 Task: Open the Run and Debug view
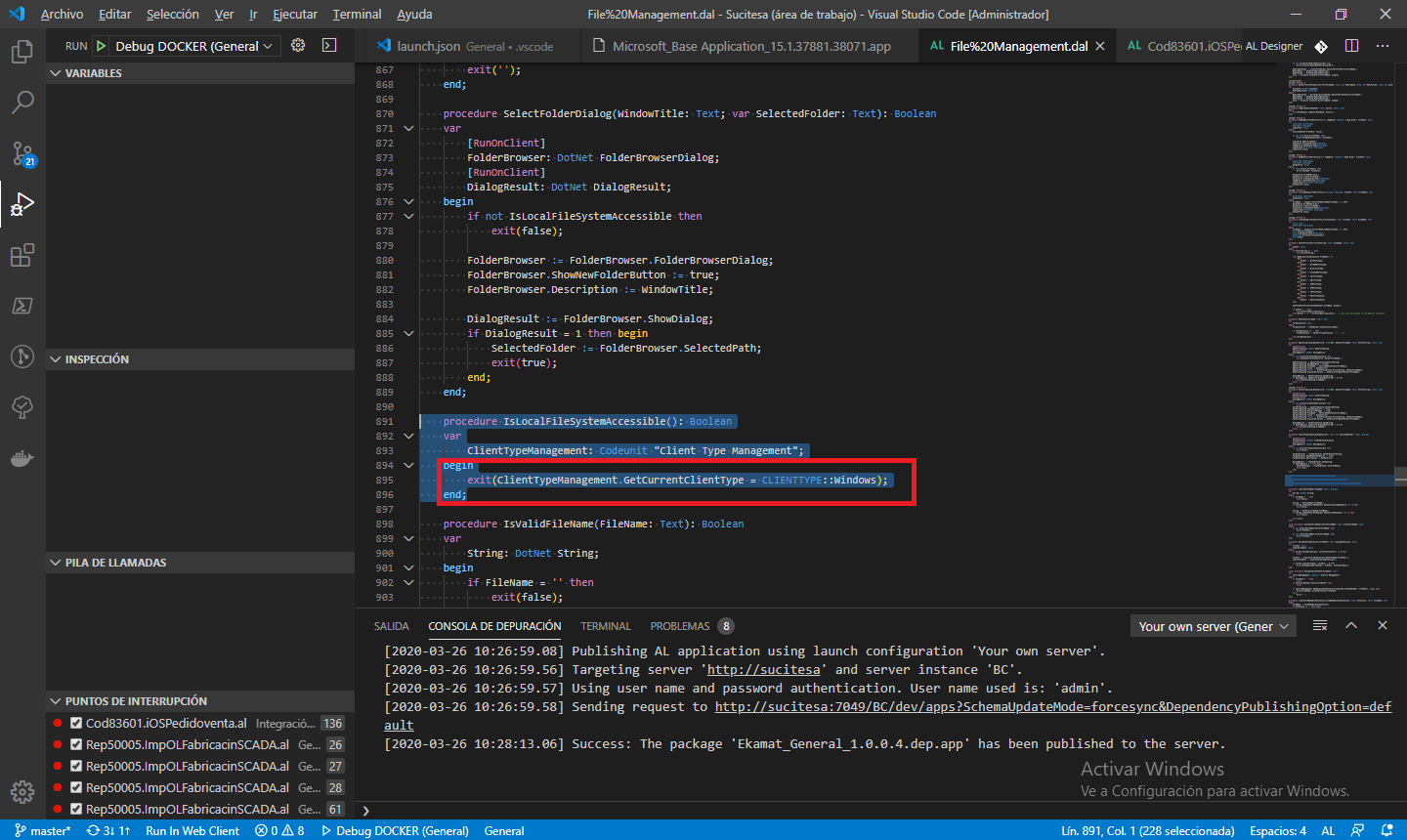pyautogui.click(x=22, y=204)
